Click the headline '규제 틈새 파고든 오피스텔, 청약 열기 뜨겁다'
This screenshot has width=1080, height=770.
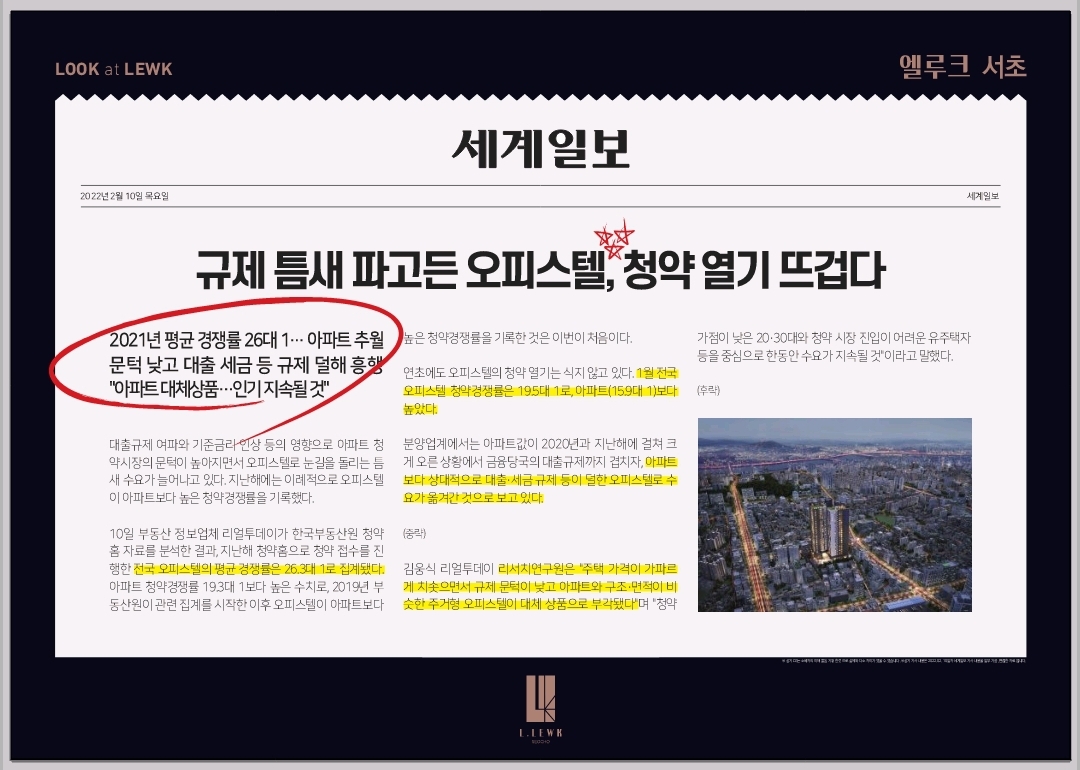pos(541,269)
